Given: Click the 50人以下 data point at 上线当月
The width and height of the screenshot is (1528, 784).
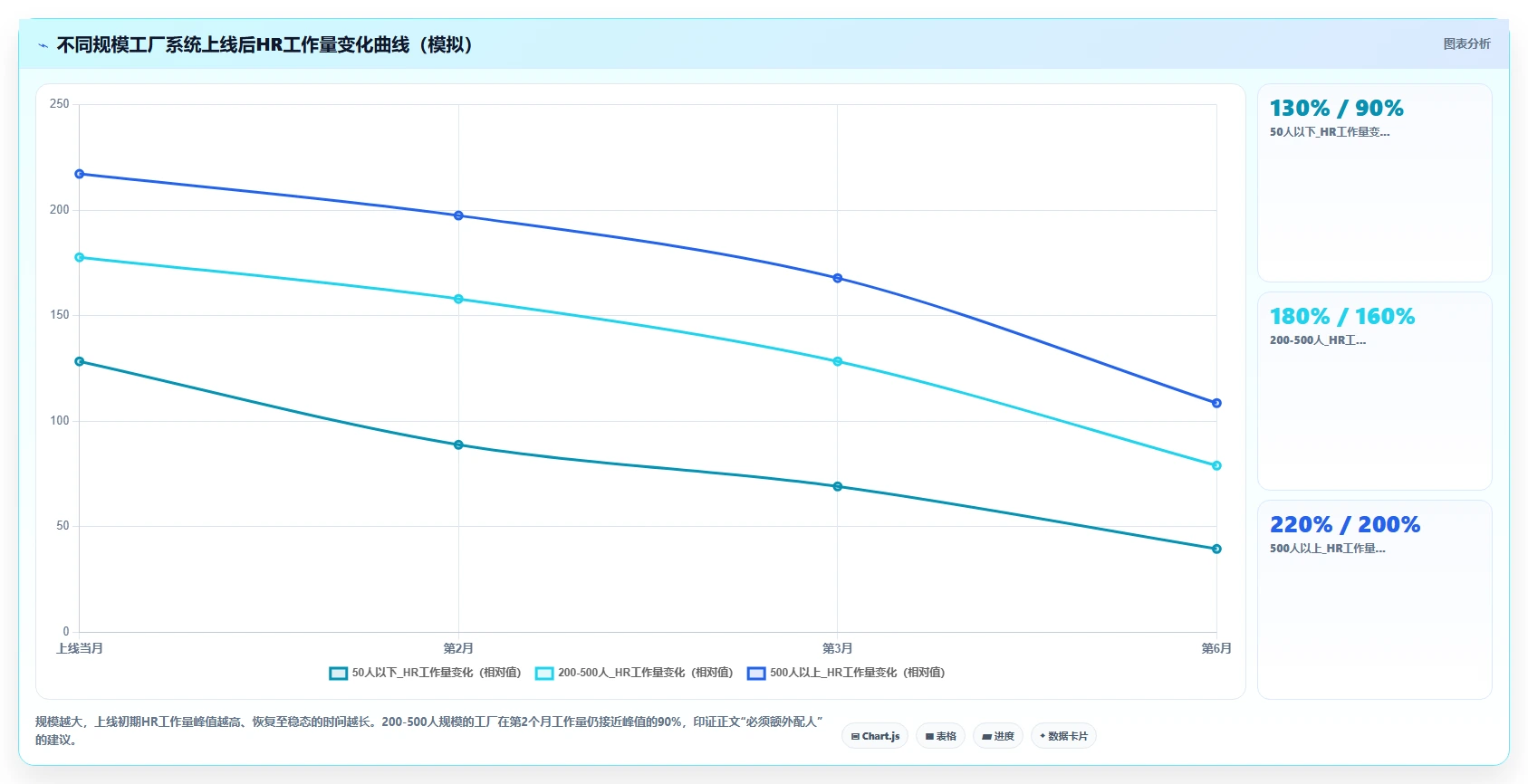Looking at the screenshot, I should [x=80, y=361].
